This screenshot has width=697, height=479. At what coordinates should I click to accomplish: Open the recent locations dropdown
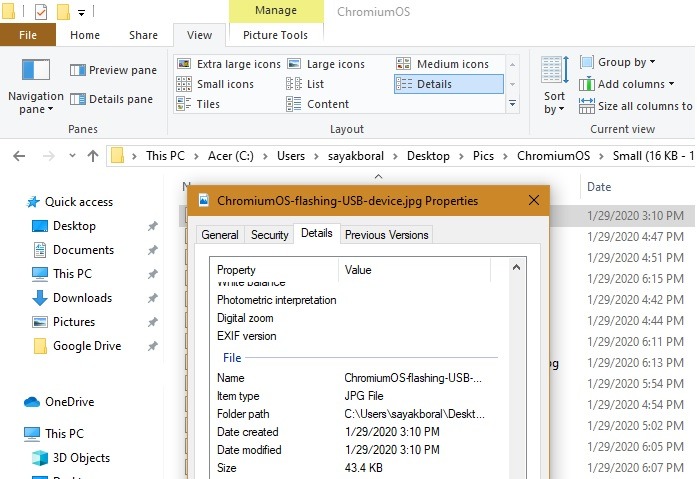click(72, 156)
